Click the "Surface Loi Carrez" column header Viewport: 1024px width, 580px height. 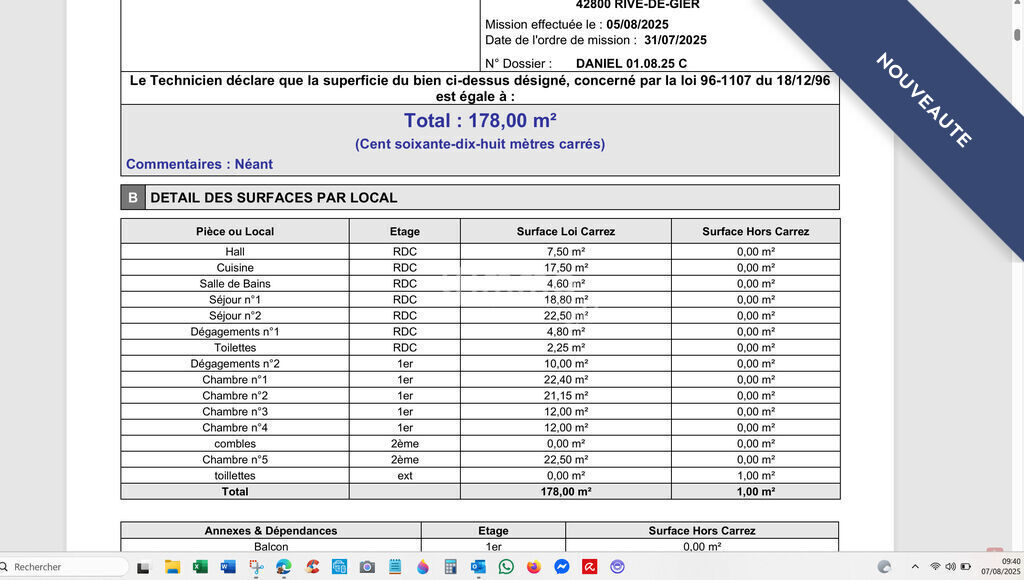[x=566, y=231]
